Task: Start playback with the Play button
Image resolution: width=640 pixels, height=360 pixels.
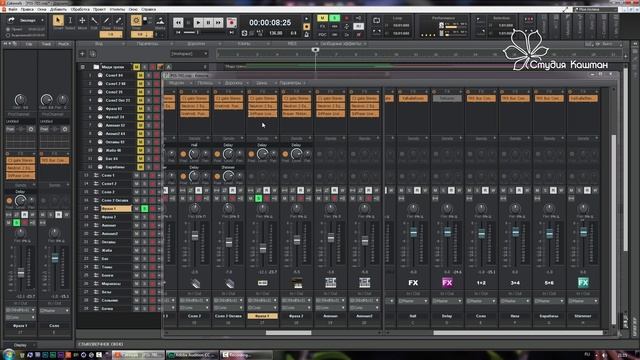Action: tap(198, 22)
